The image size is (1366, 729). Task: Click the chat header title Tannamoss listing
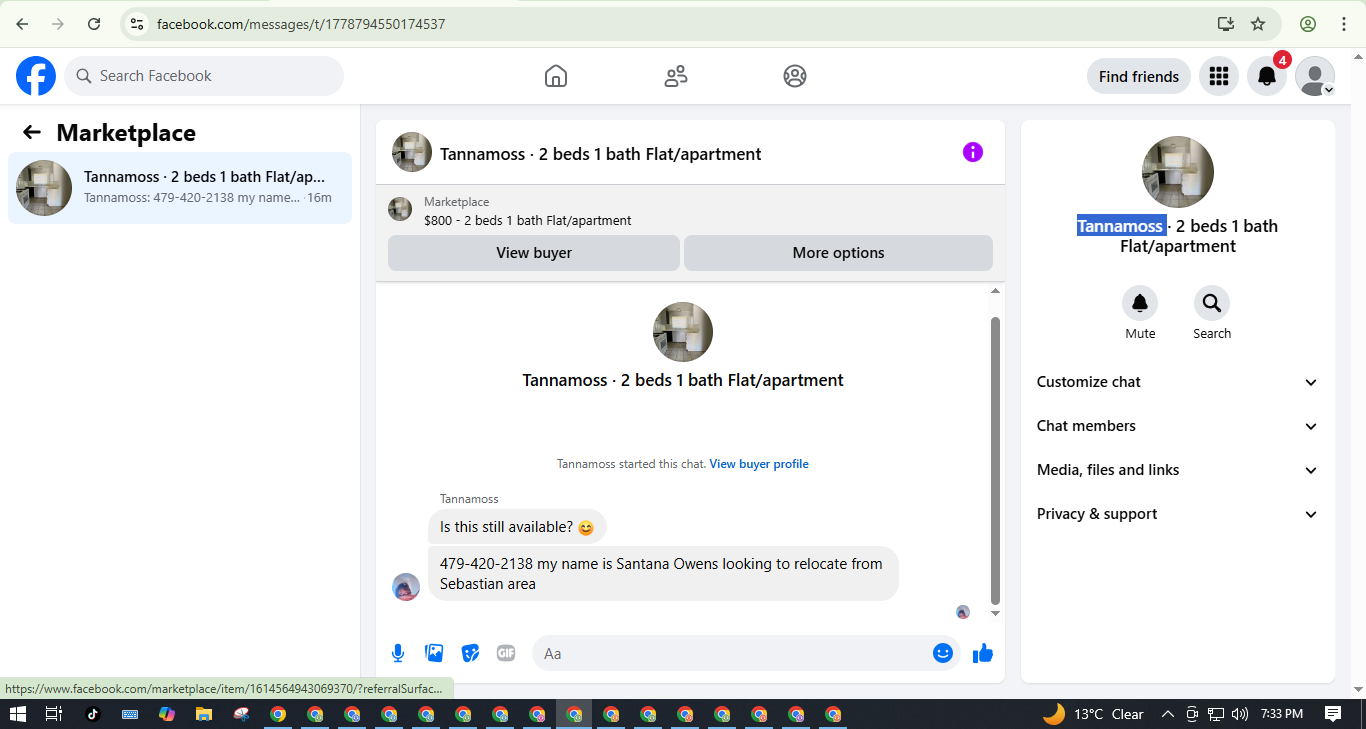point(601,154)
